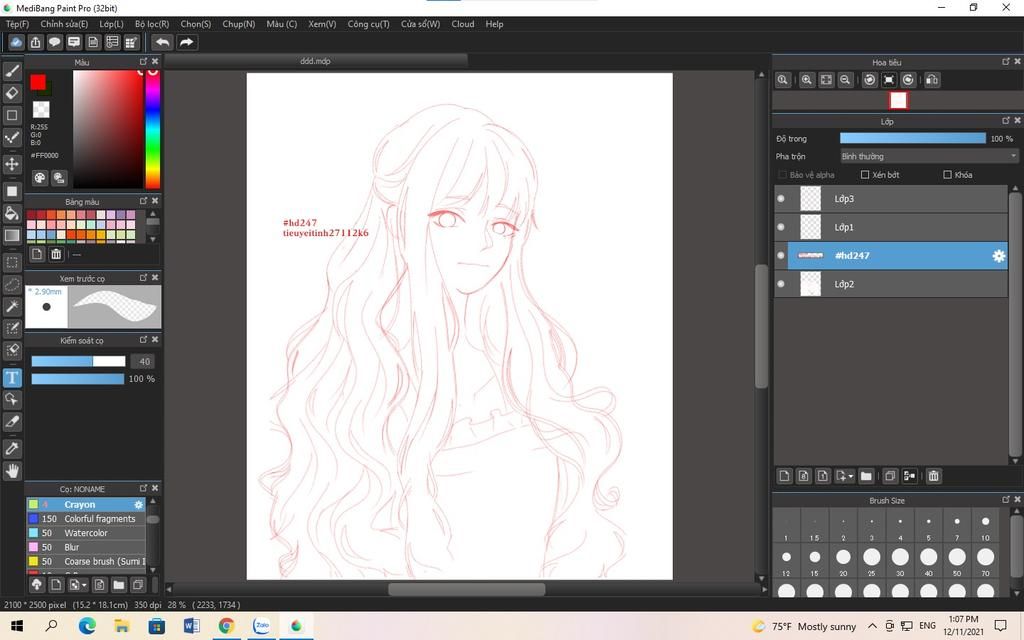Enable the Khóa lock checkbox

pos(947,175)
